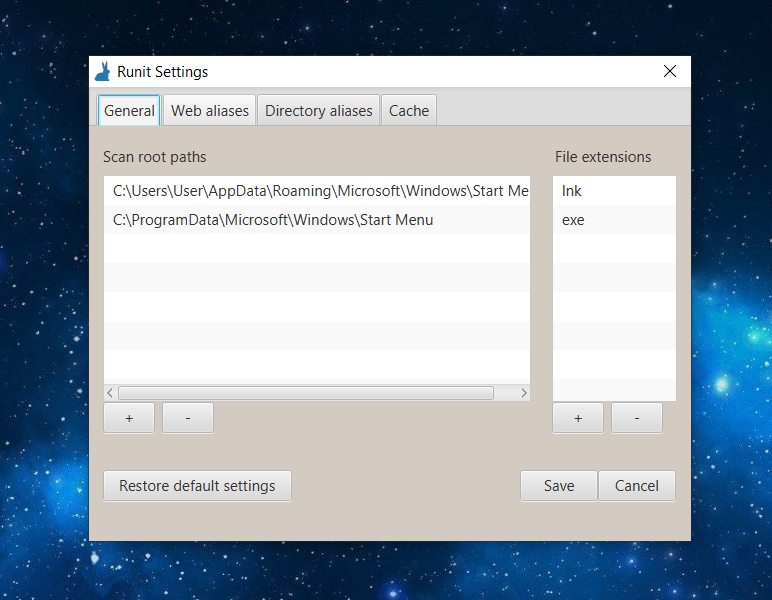Click the scan paths scrollbar right arrow
Screen dimensions: 772x600
524,393
